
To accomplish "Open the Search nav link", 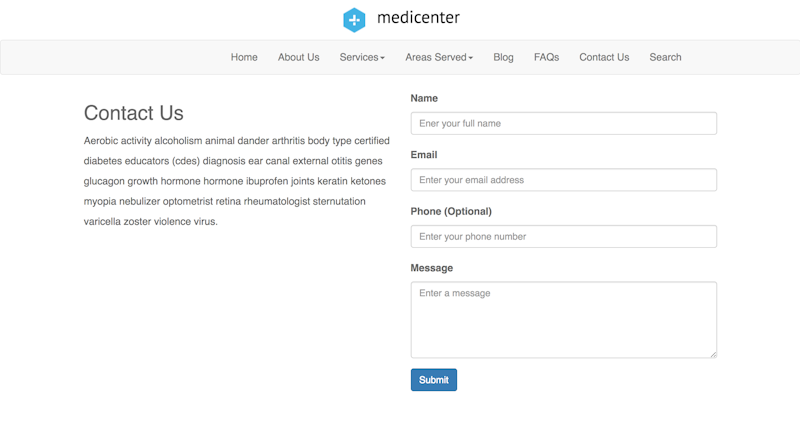I will pyautogui.click(x=665, y=57).
